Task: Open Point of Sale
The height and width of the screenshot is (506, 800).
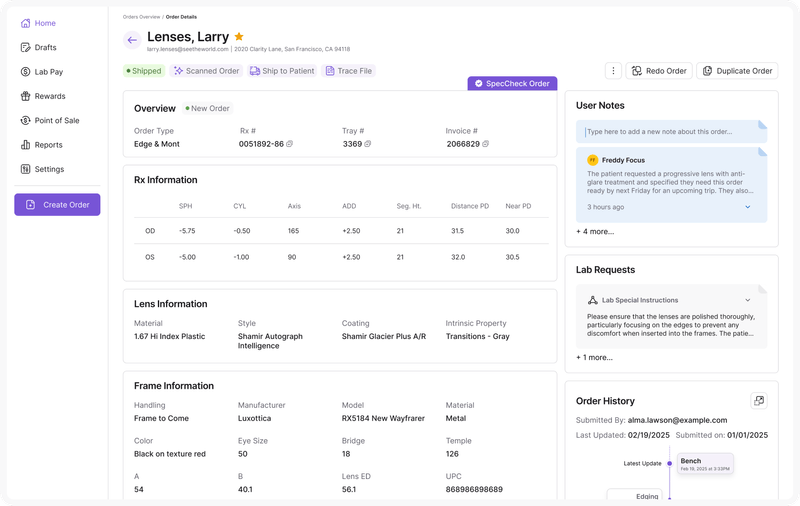Action: coord(50,120)
